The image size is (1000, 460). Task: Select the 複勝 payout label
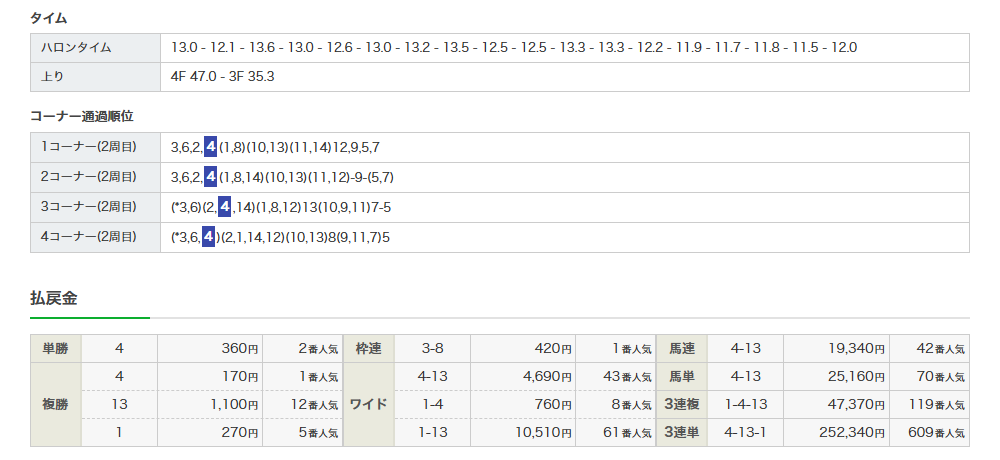(55, 405)
